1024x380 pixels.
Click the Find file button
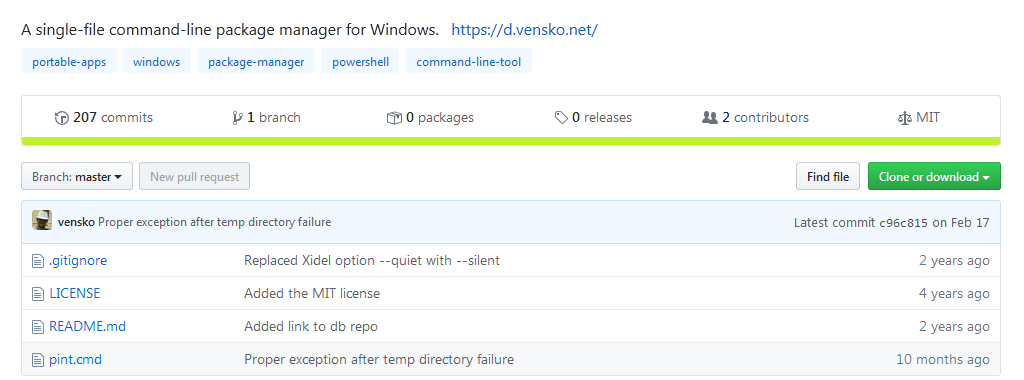pyautogui.click(x=828, y=176)
